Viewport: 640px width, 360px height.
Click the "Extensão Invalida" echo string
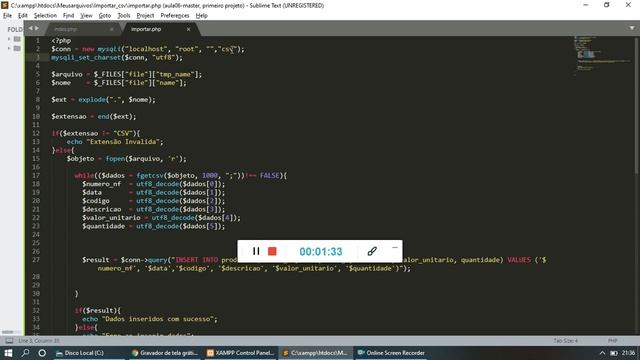pyautogui.click(x=124, y=142)
